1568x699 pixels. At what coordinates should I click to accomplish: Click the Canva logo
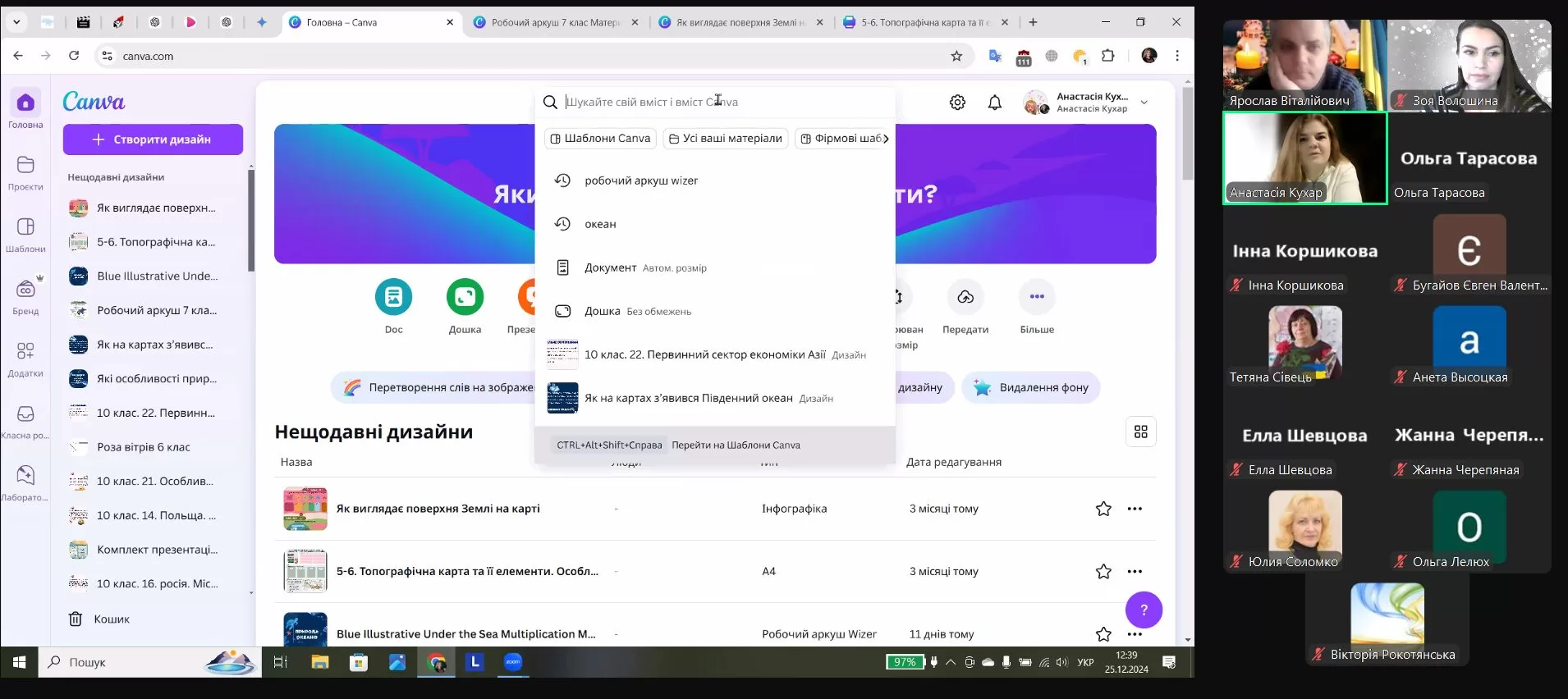tap(94, 101)
